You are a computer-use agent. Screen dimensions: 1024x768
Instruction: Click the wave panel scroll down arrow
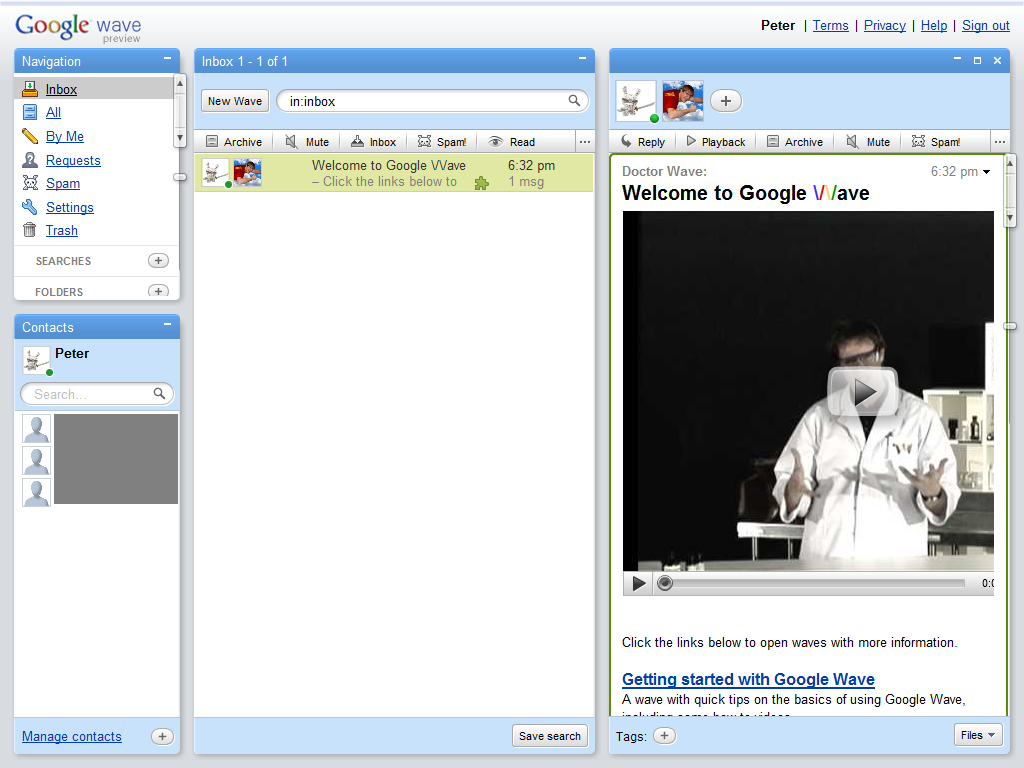click(1010, 217)
